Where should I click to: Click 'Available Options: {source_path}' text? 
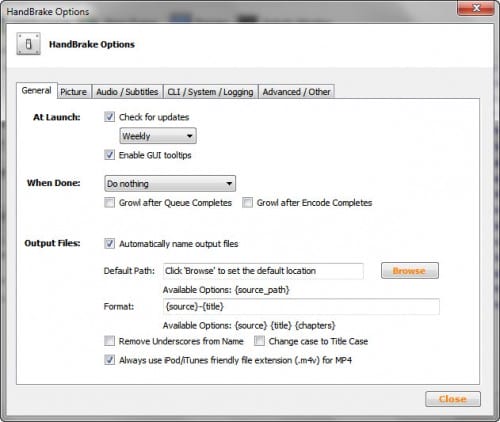(226, 290)
